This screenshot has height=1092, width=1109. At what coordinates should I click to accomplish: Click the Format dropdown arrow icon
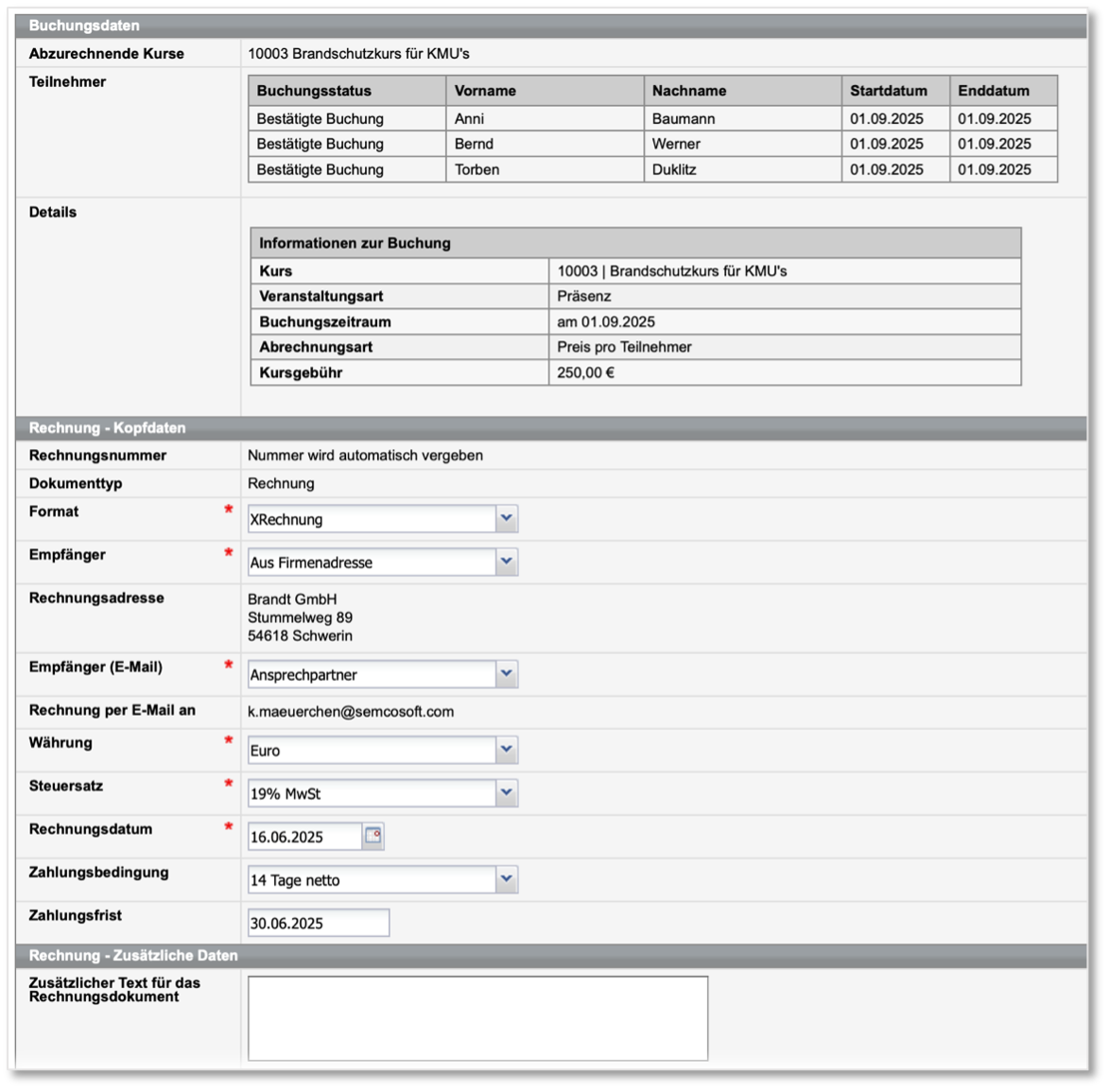(x=507, y=518)
